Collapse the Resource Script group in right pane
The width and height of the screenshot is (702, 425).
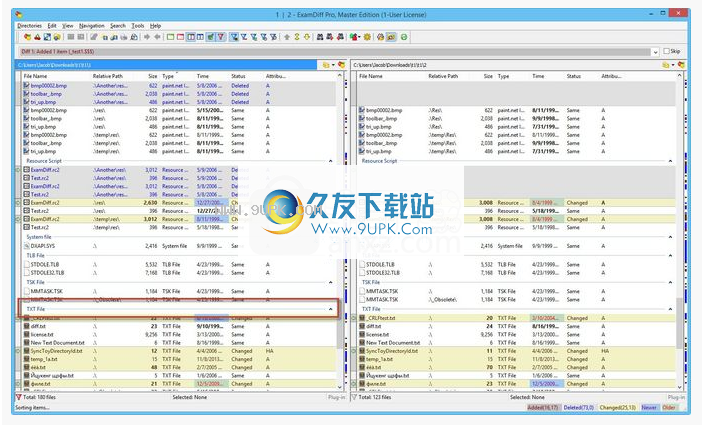670,161
